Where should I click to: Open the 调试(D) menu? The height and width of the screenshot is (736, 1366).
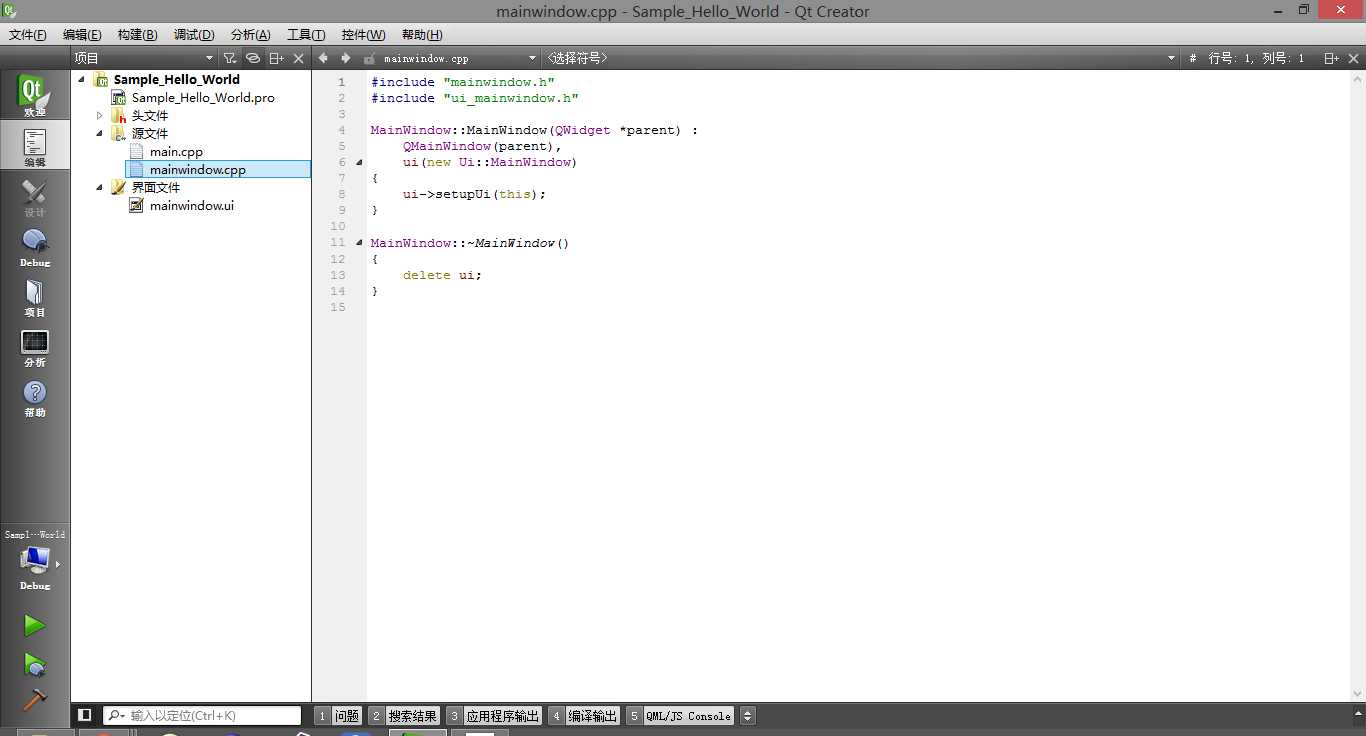[x=194, y=34]
